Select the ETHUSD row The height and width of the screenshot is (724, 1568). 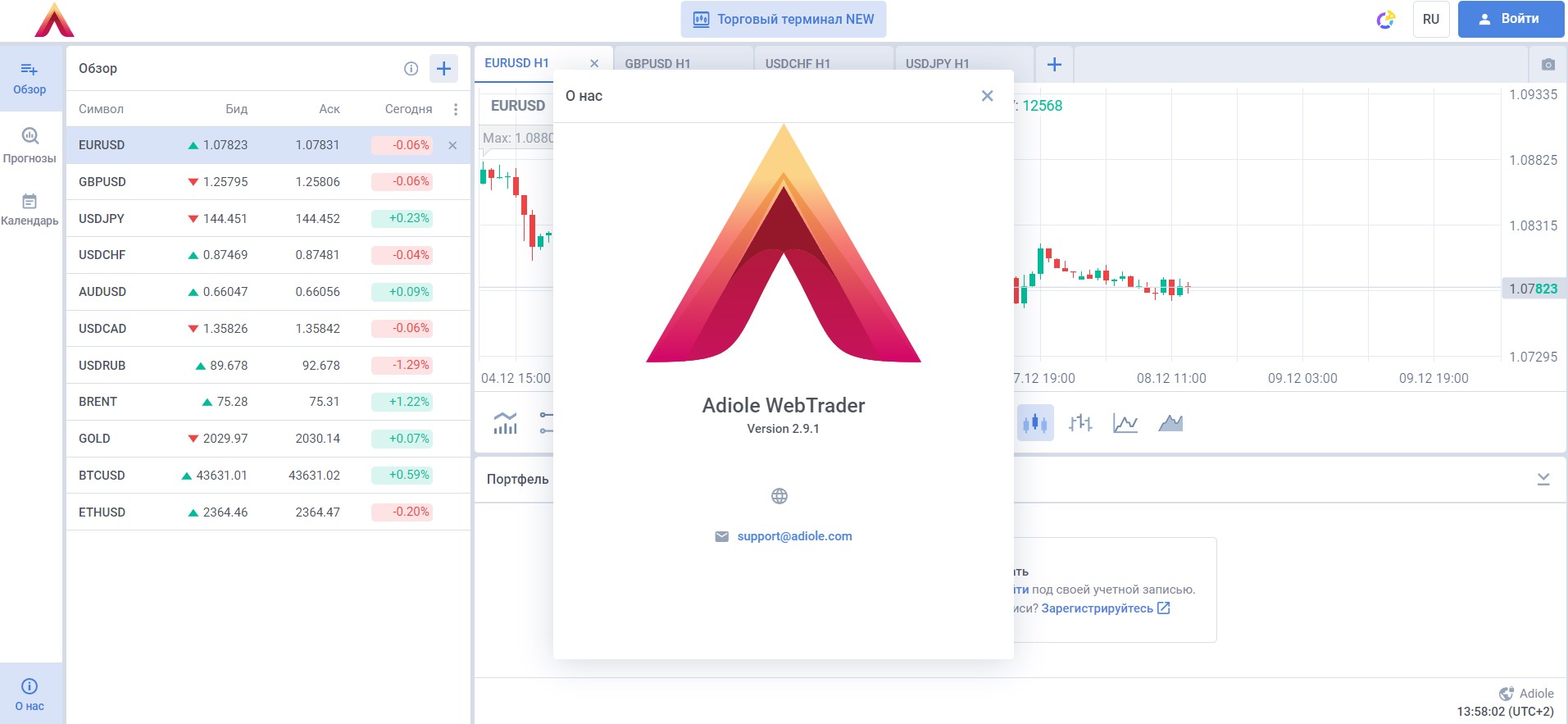268,512
